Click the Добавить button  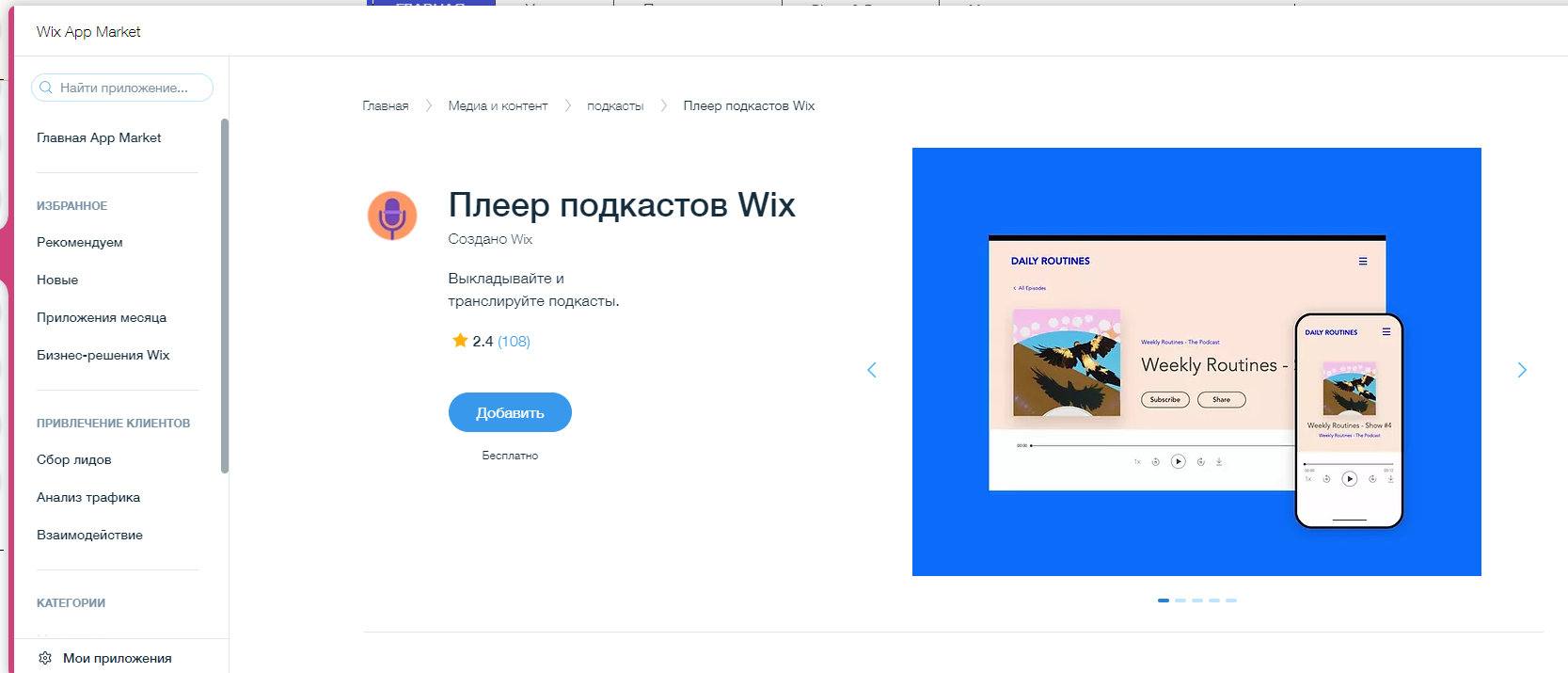click(x=510, y=412)
